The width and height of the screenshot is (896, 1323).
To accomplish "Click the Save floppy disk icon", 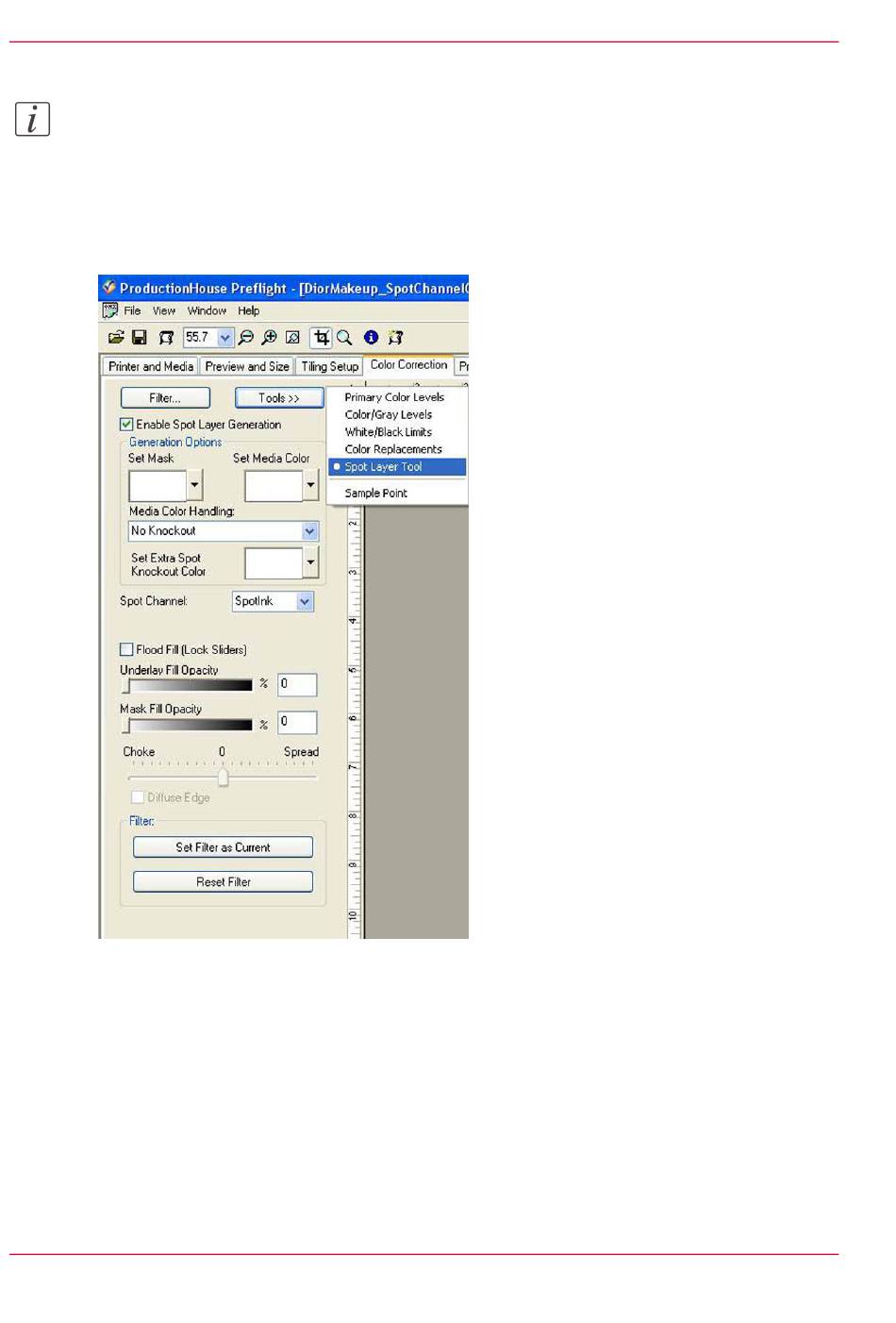I will [x=140, y=337].
